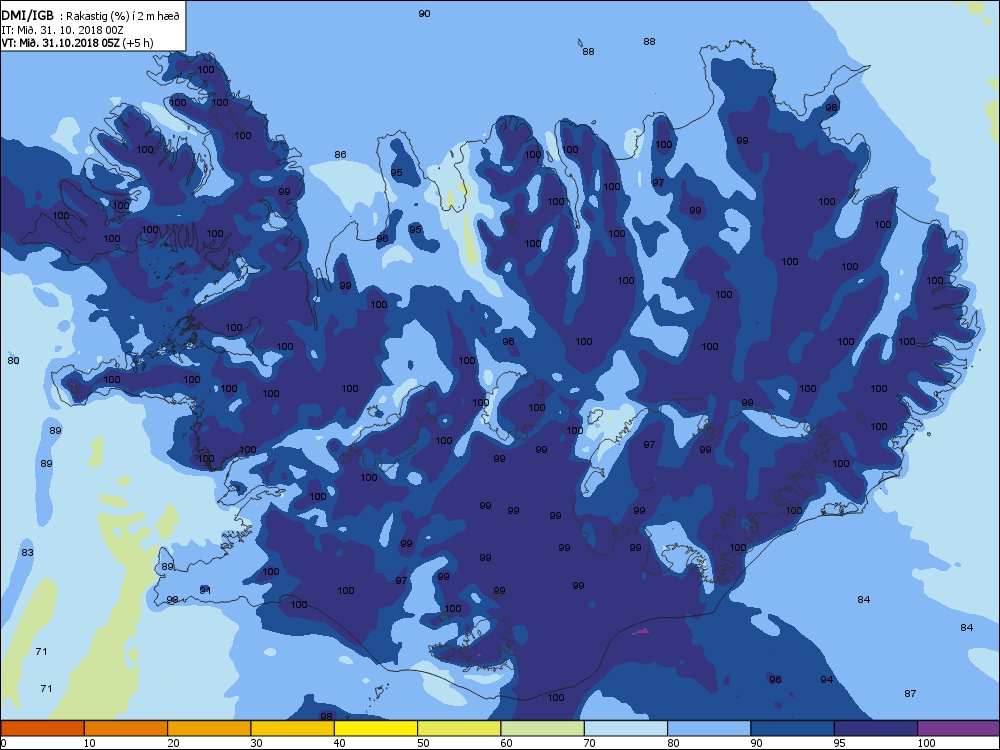Click the 94 humidity value on the map
The image size is (1000, 750).
point(827,679)
